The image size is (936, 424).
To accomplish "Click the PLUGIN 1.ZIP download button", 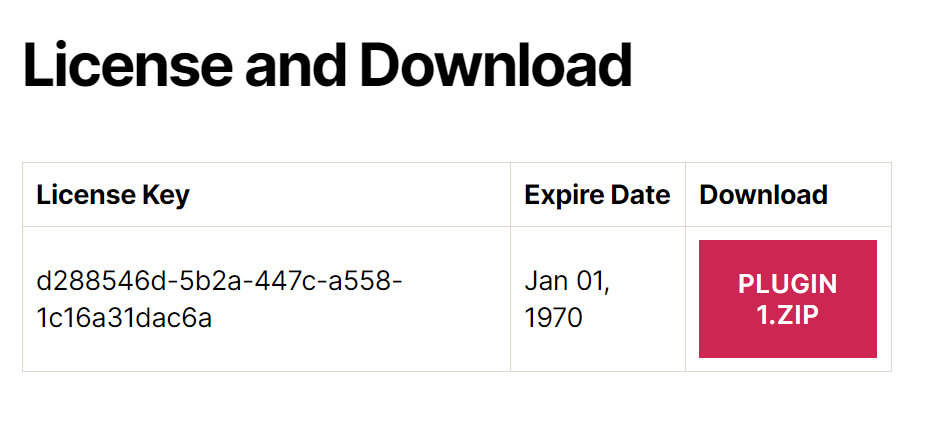I will 787,299.
